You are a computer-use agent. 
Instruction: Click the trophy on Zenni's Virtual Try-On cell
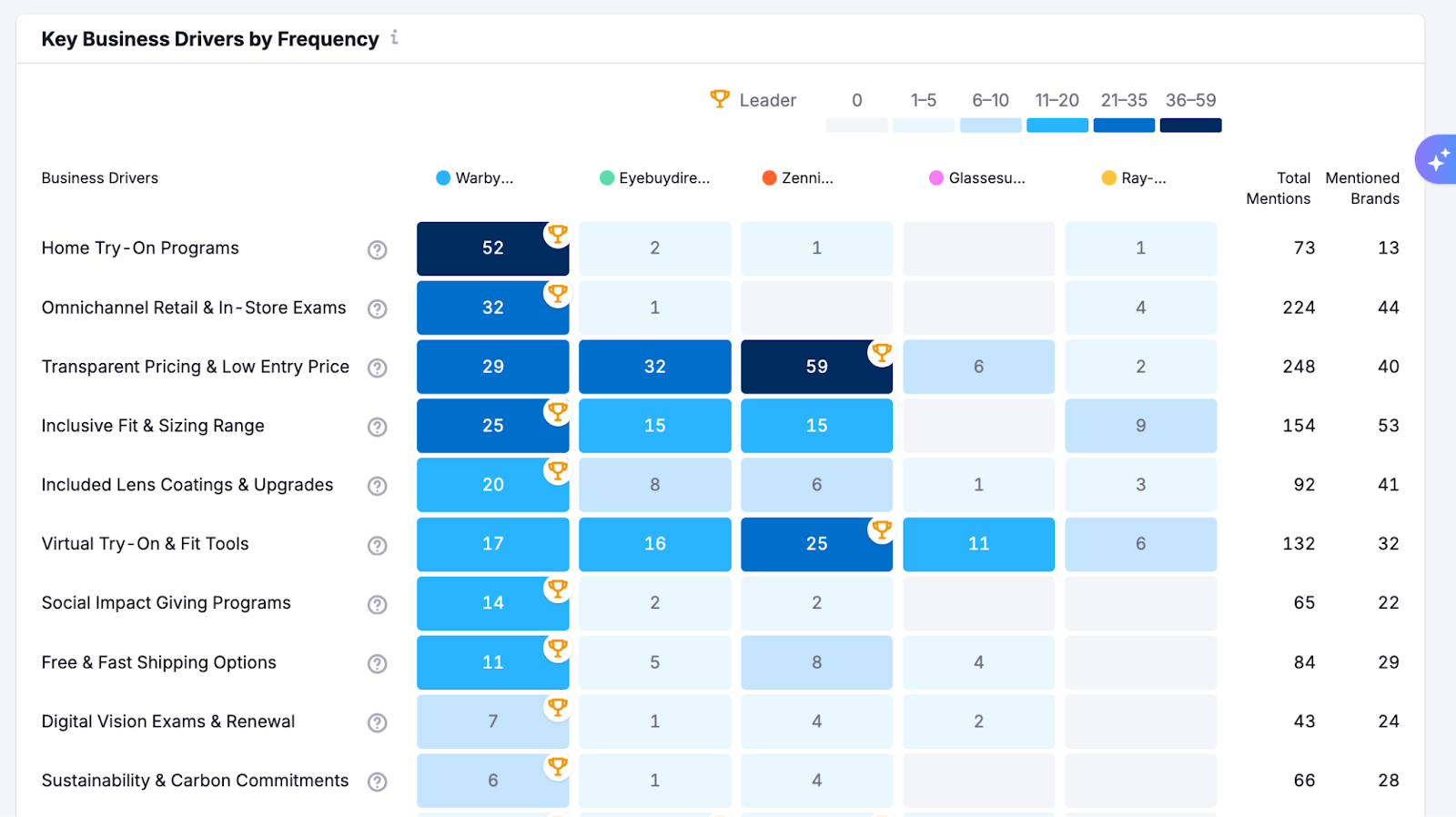coord(881,530)
